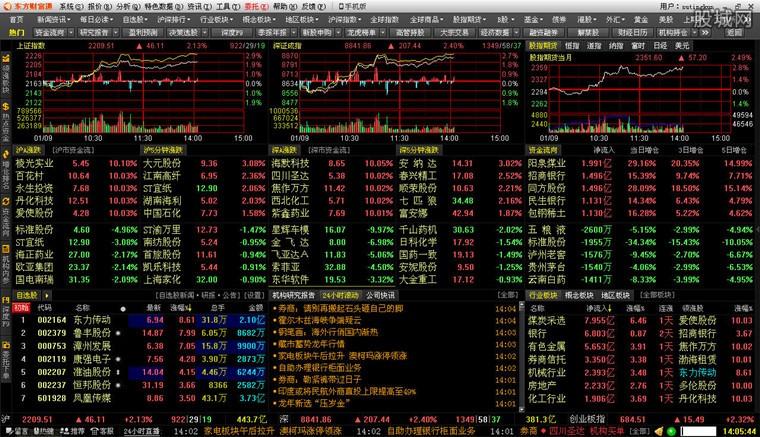Click the dot marker beside 康强电子

point(118,359)
